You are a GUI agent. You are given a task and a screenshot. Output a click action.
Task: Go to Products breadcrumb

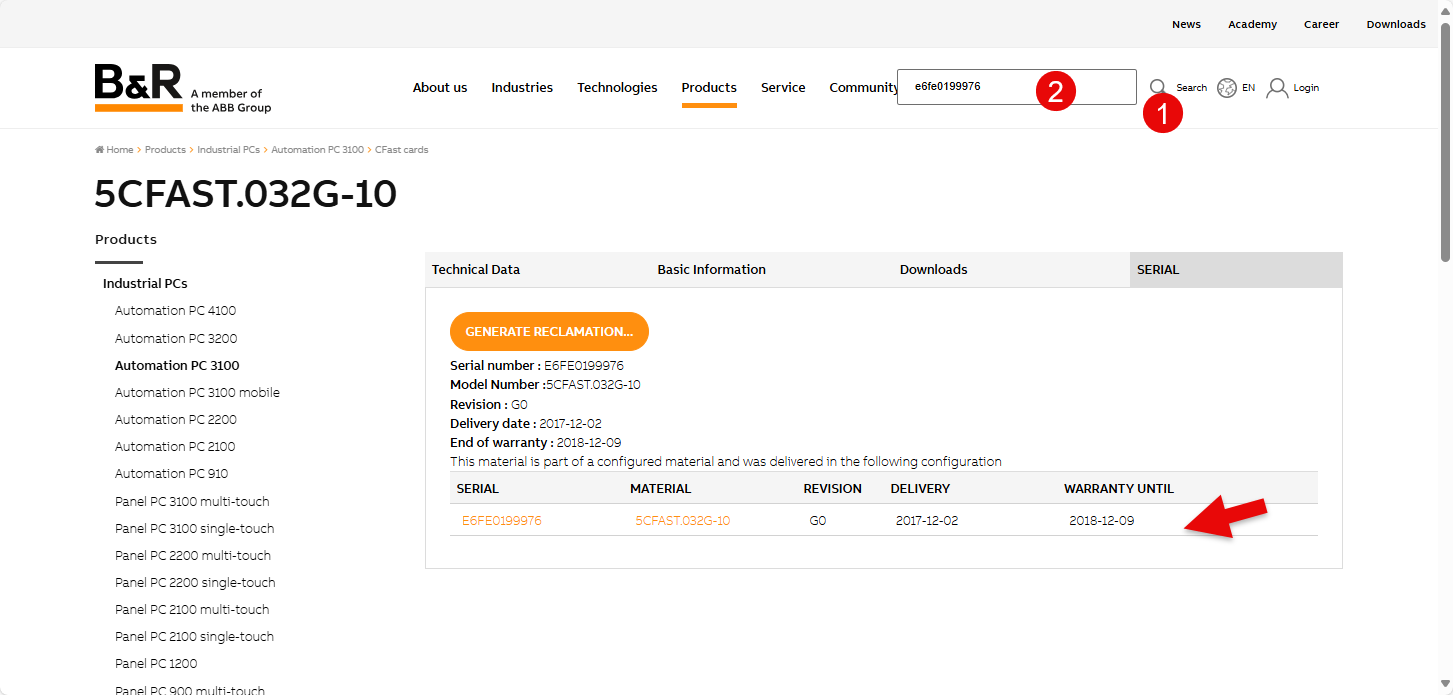coord(165,150)
